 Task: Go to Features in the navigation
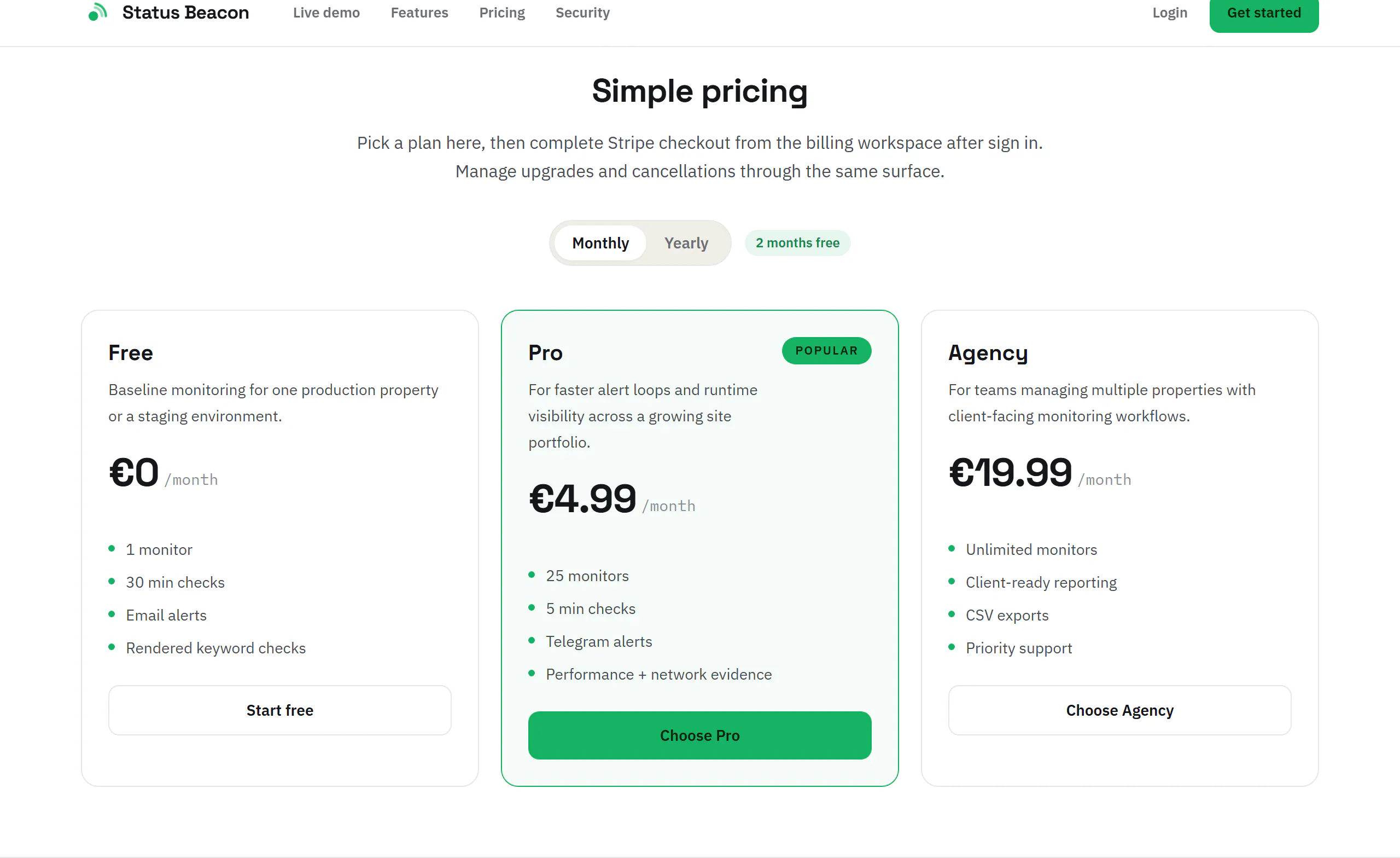click(x=419, y=13)
